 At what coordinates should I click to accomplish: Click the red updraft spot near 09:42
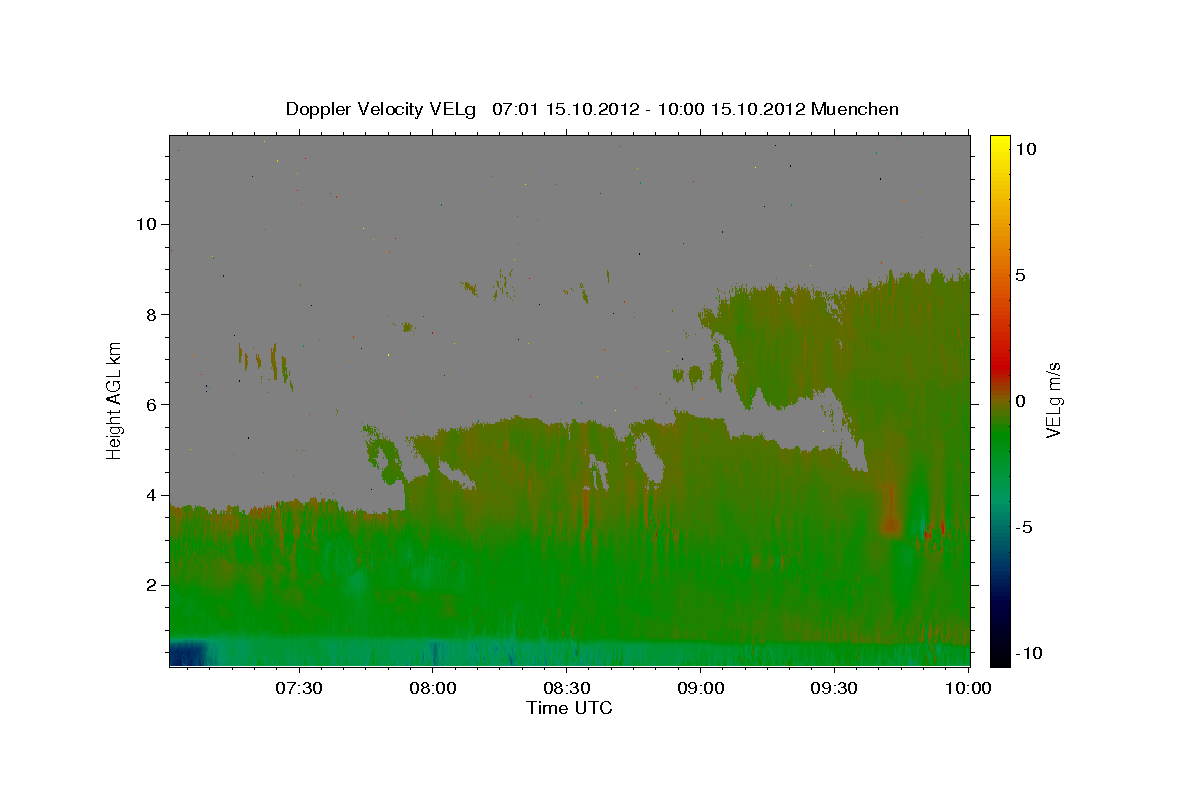(x=891, y=523)
